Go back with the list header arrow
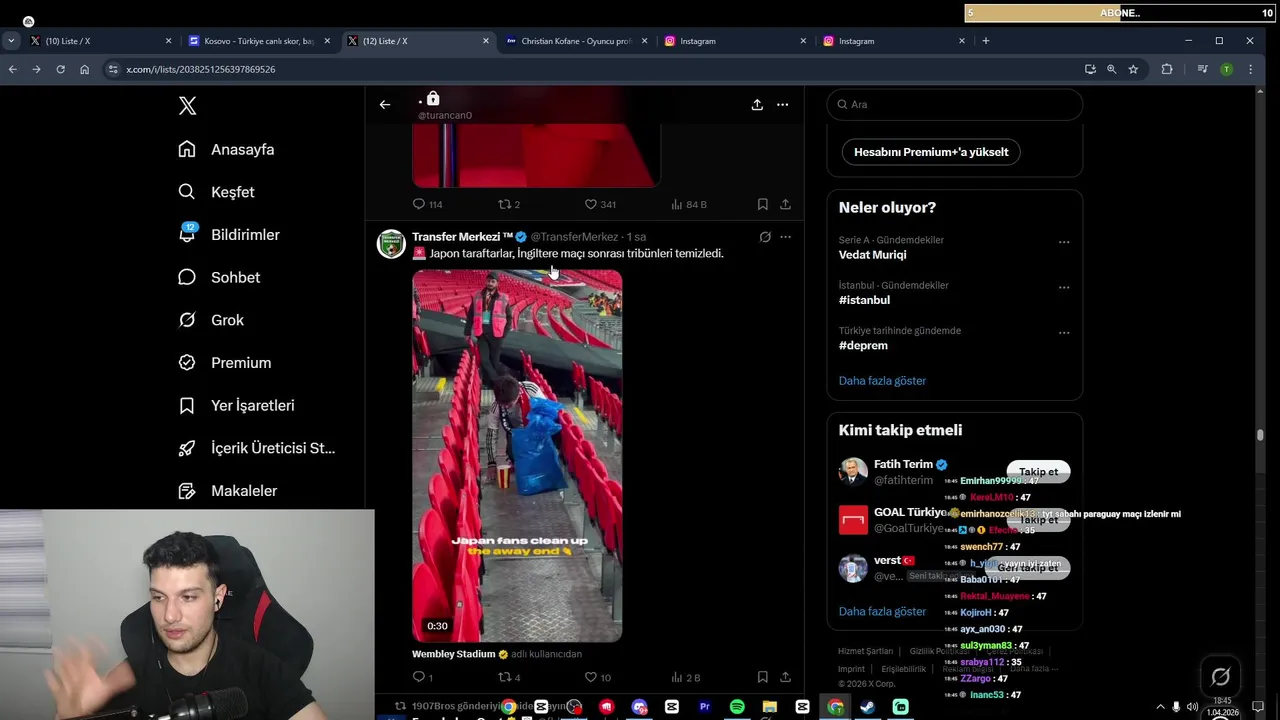1280x720 pixels. tap(385, 104)
